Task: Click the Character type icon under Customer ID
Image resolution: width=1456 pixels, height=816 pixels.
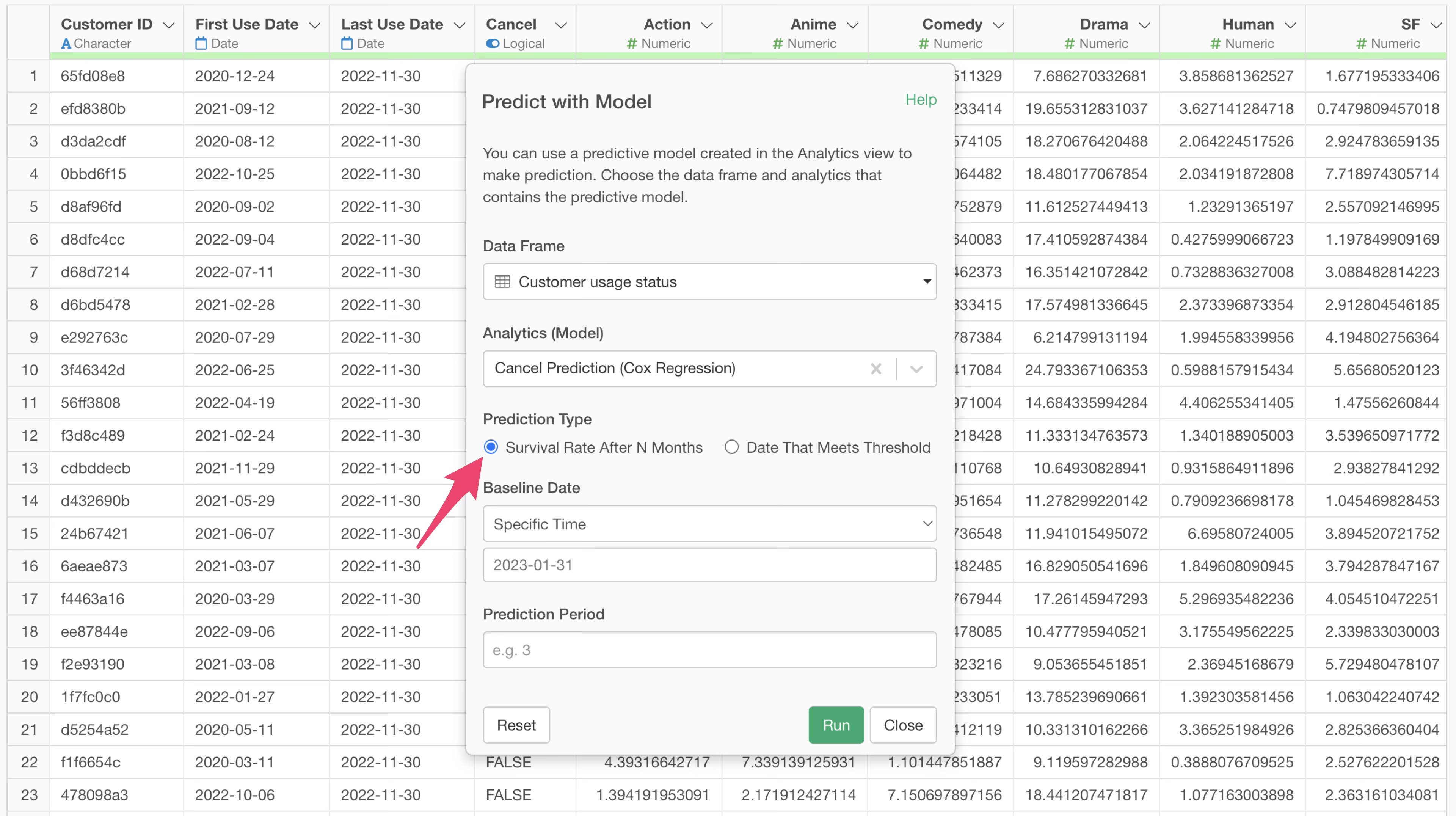Action: 66,44
